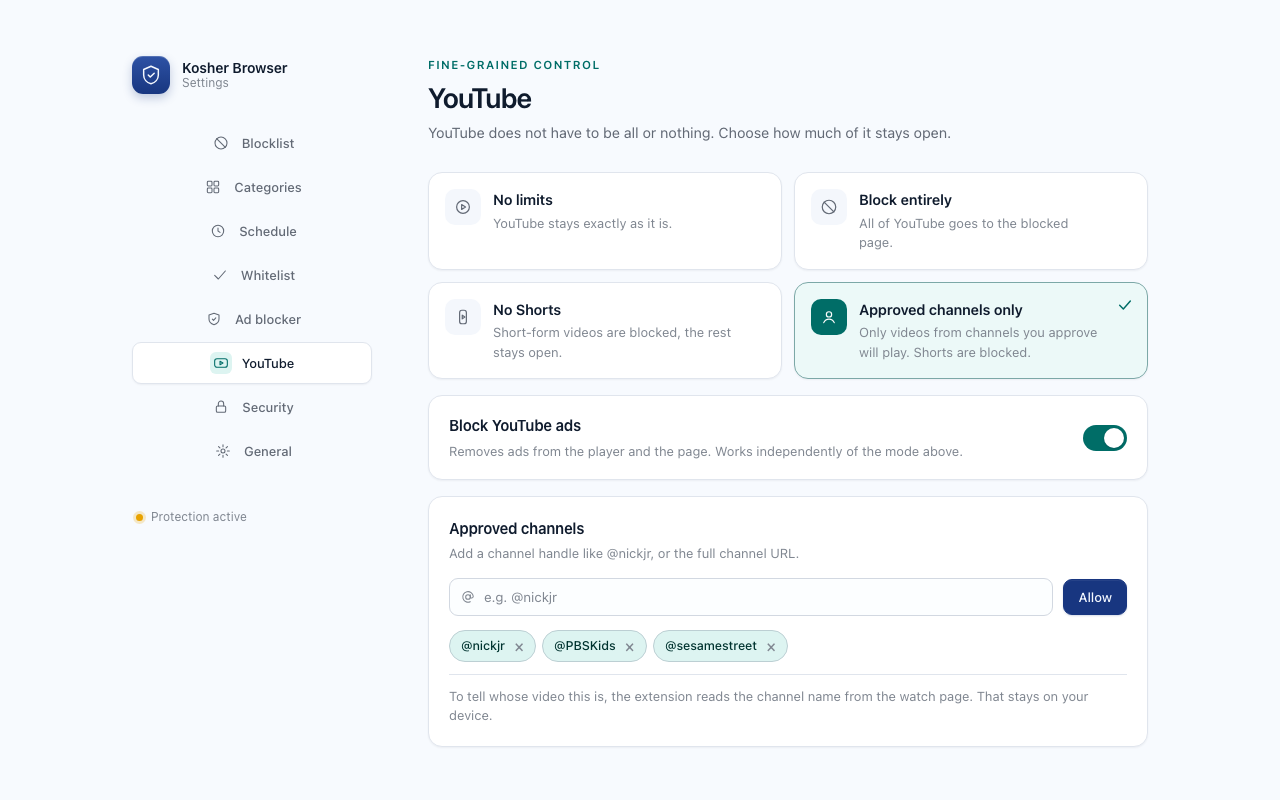Go to the Whitelist settings

point(252,275)
